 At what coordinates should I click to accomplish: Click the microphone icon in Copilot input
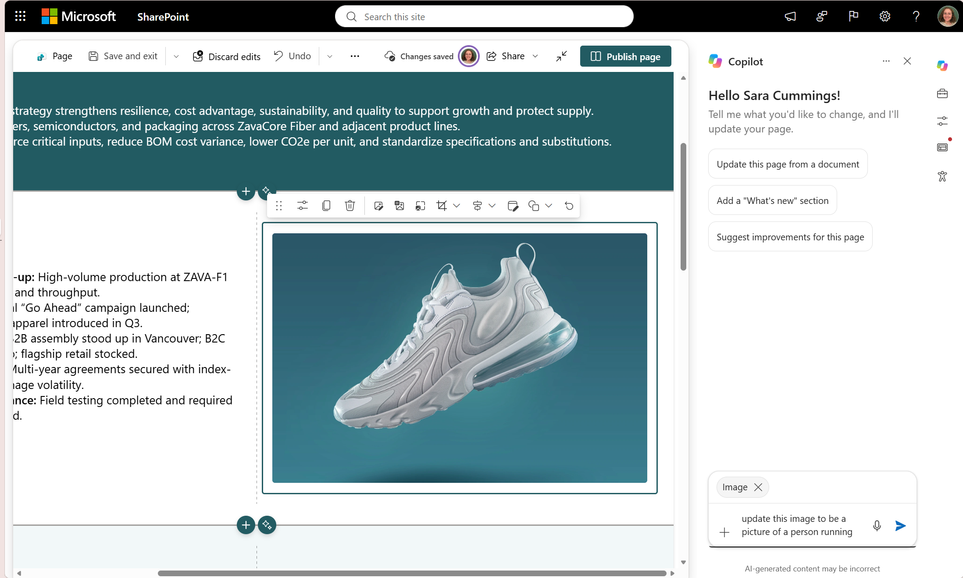pyautogui.click(x=877, y=525)
